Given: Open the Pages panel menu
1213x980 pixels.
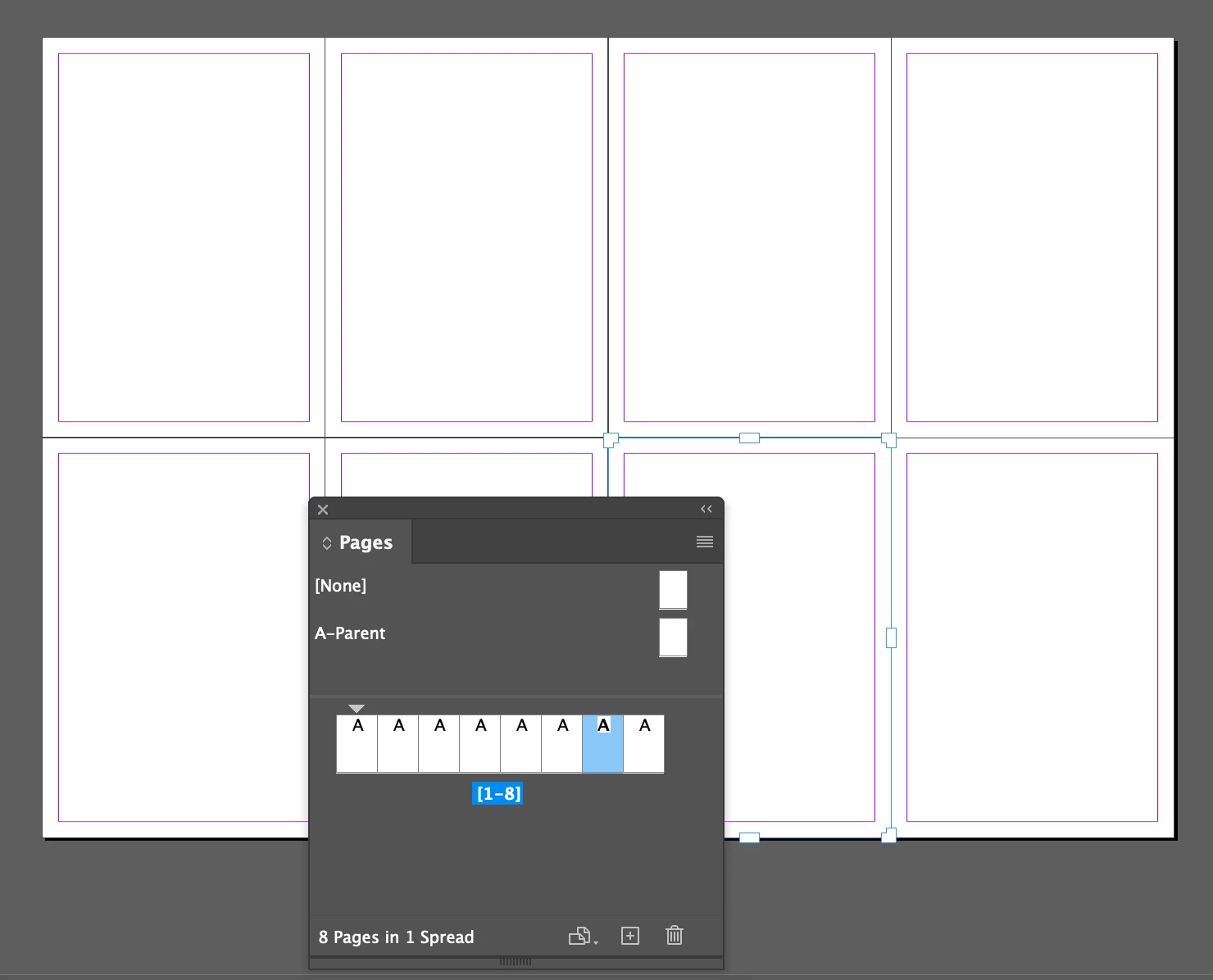Looking at the screenshot, I should (705, 542).
